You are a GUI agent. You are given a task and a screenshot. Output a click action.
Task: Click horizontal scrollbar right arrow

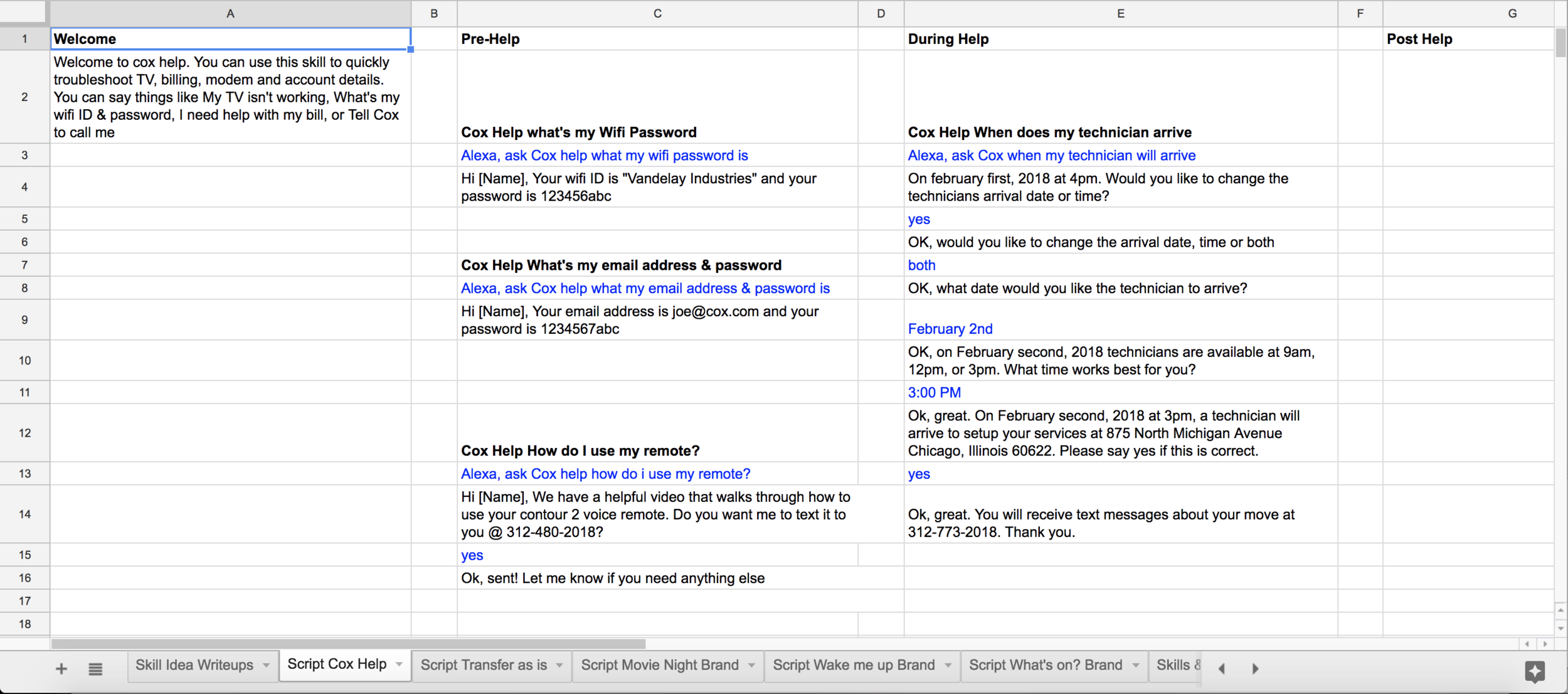(1545, 644)
